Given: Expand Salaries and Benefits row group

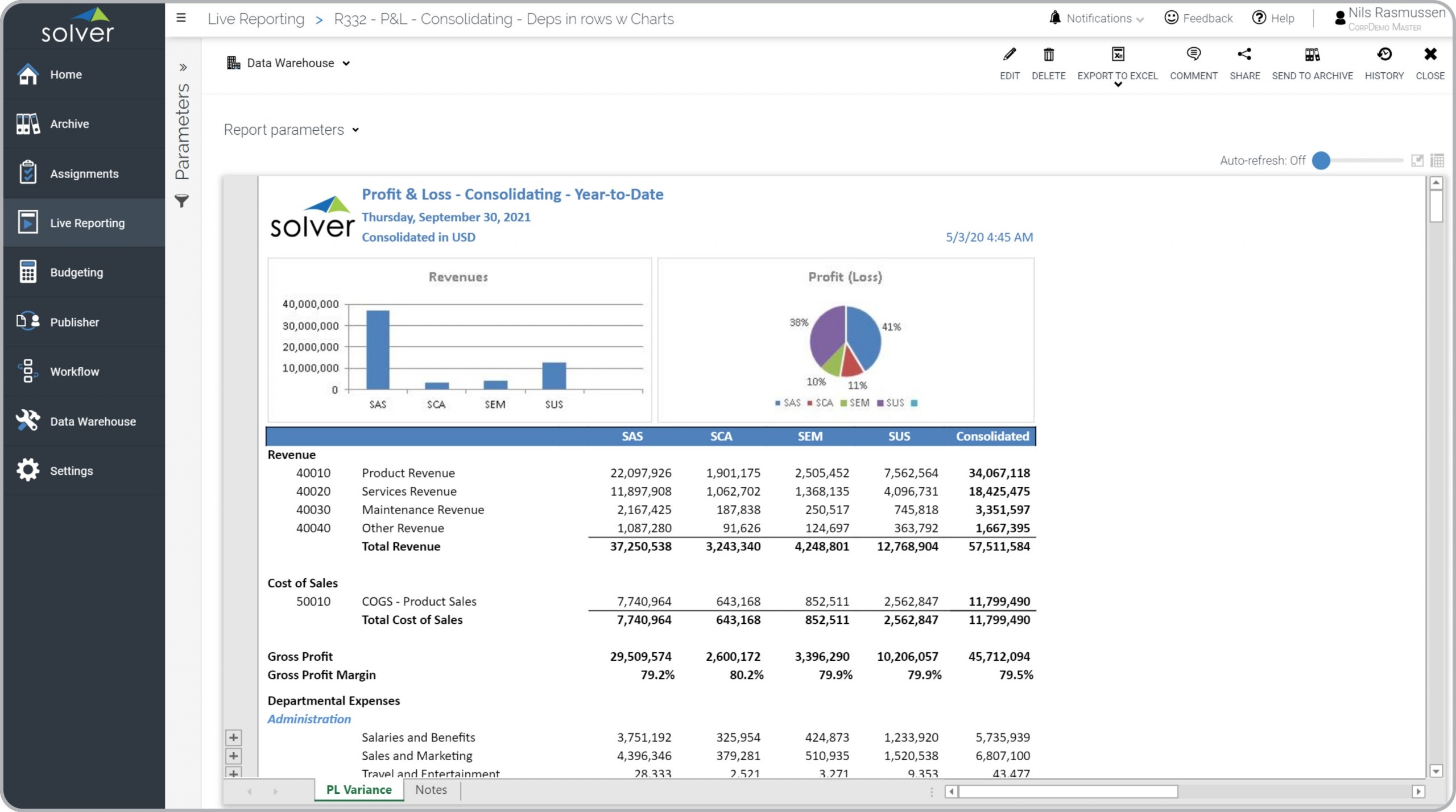Looking at the screenshot, I should pos(233,738).
